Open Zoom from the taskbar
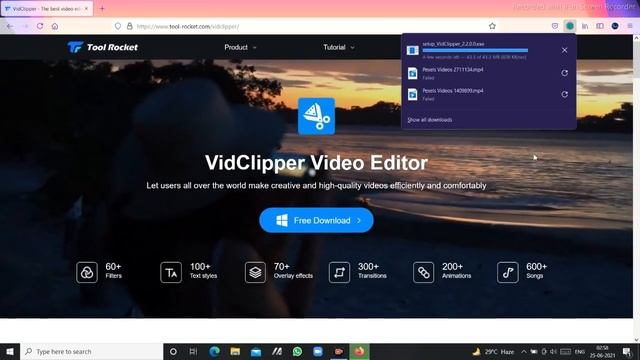This screenshot has height=360, width=640. 318,351
